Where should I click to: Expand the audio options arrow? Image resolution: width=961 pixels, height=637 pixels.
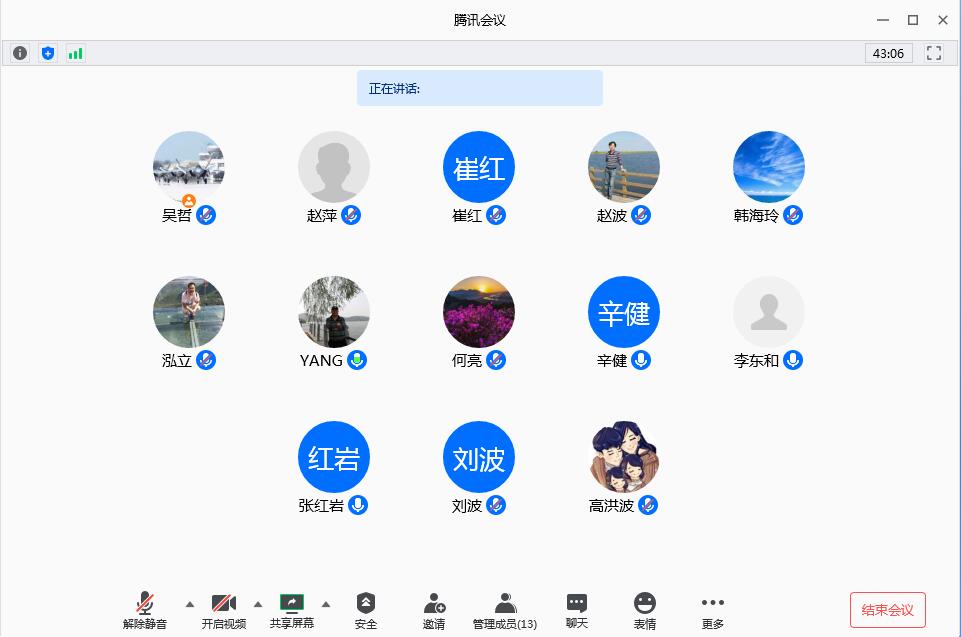pyautogui.click(x=190, y=603)
